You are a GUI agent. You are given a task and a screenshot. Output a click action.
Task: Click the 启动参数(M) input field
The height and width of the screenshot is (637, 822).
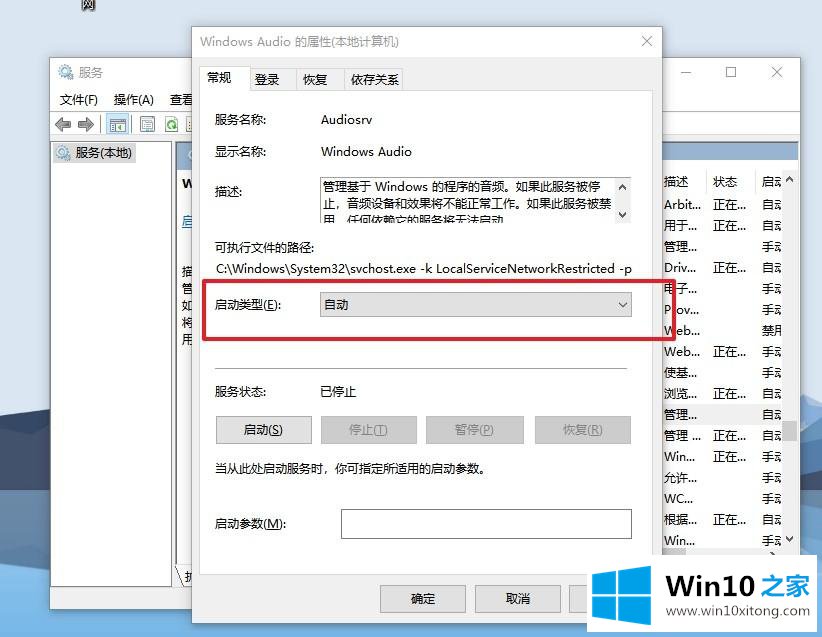pos(486,524)
